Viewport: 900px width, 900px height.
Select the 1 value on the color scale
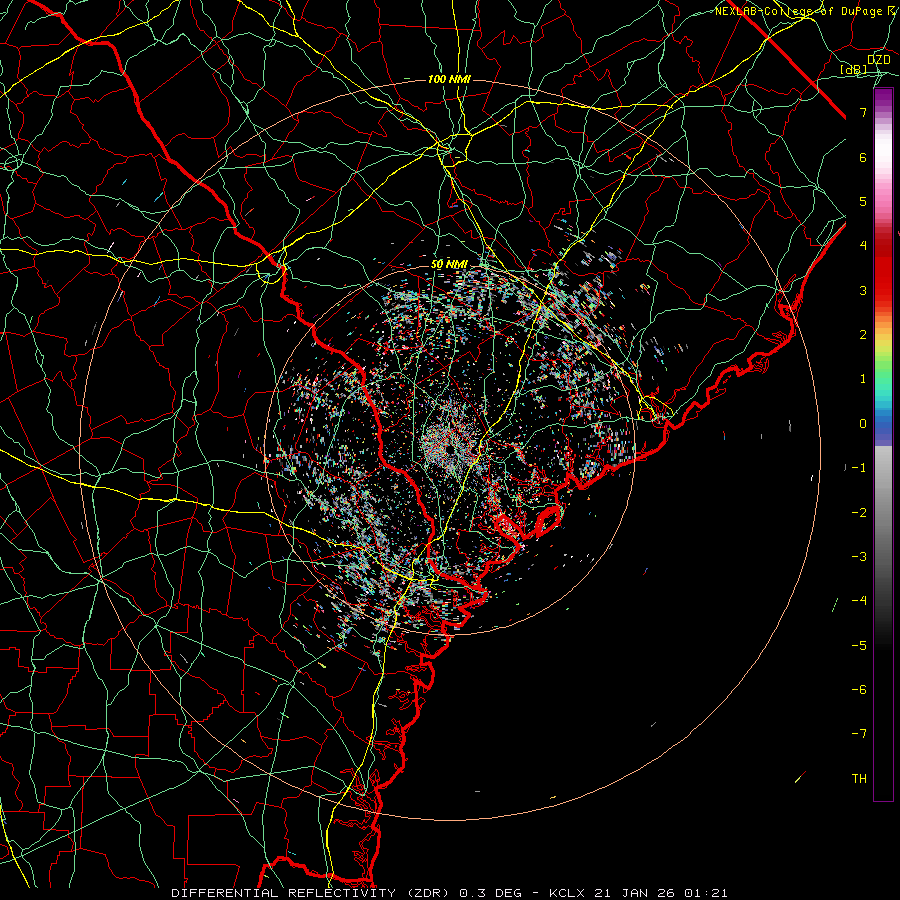click(x=863, y=379)
